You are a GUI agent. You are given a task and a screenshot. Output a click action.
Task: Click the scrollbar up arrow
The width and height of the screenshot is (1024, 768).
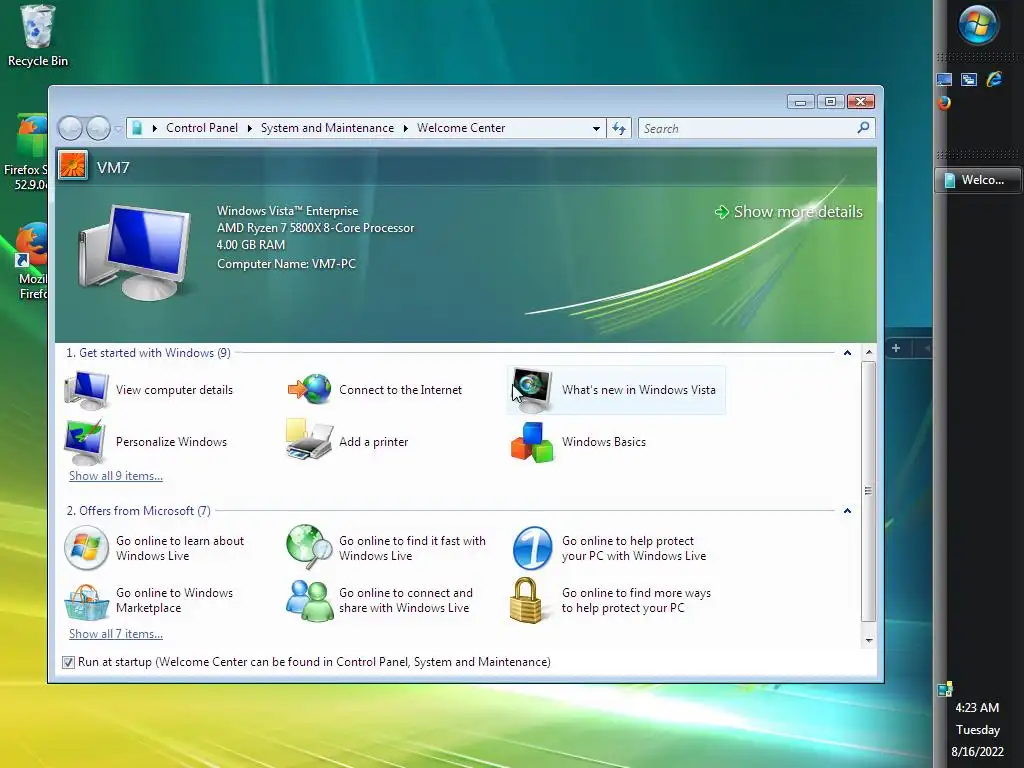(x=869, y=352)
